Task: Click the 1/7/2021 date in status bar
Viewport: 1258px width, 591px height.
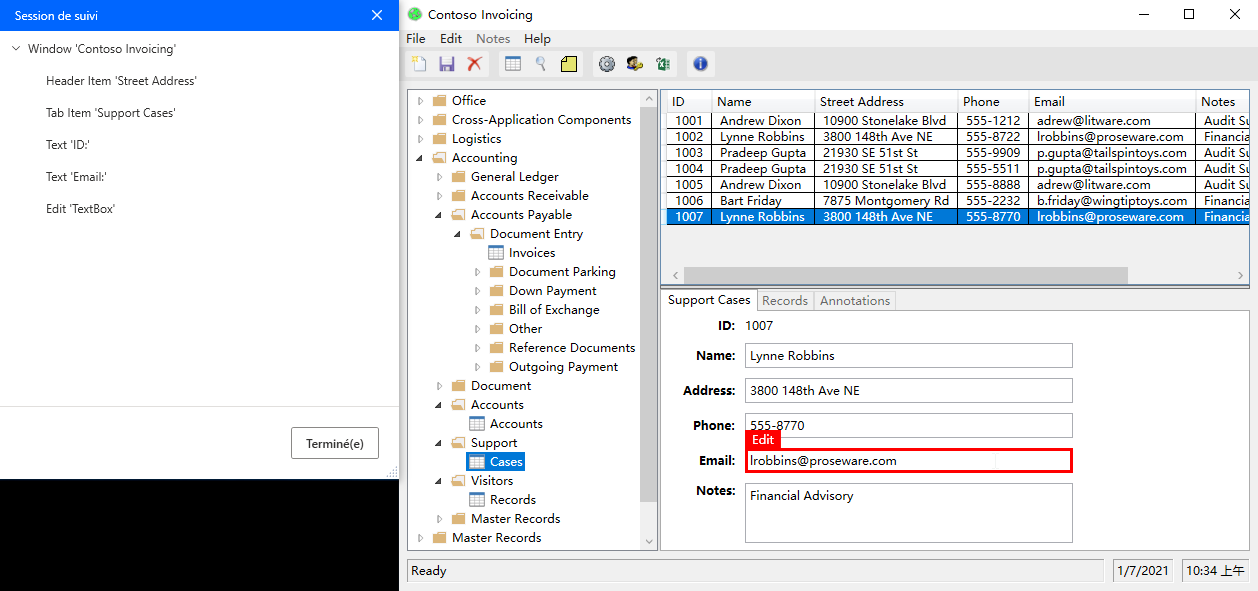Action: pyautogui.click(x=1145, y=571)
